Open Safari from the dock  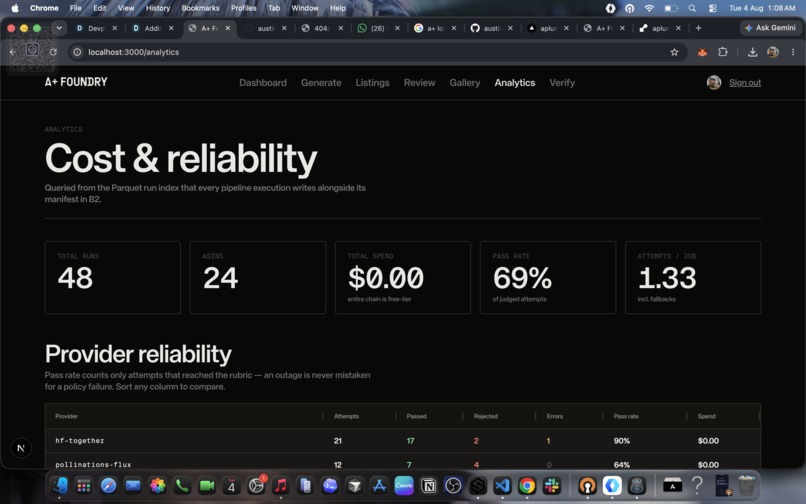click(108, 485)
